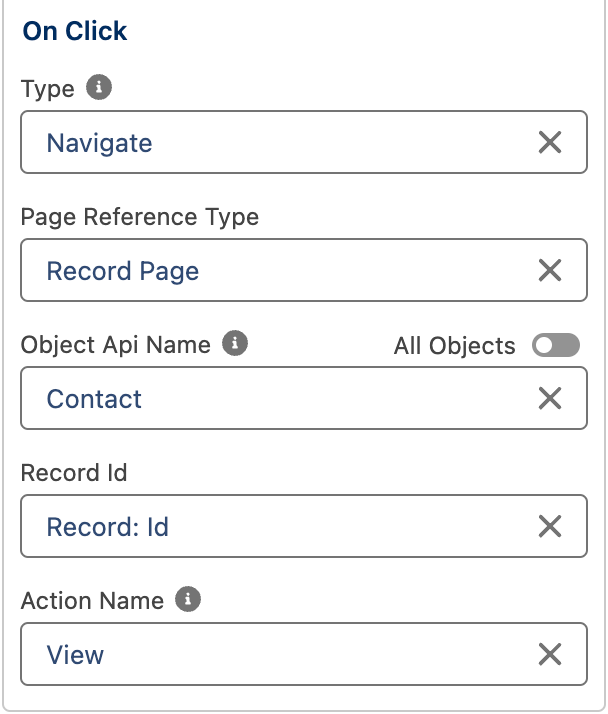This screenshot has height=714, width=608.
Task: Clear the Navigate value with its X icon
Action: coord(550,143)
